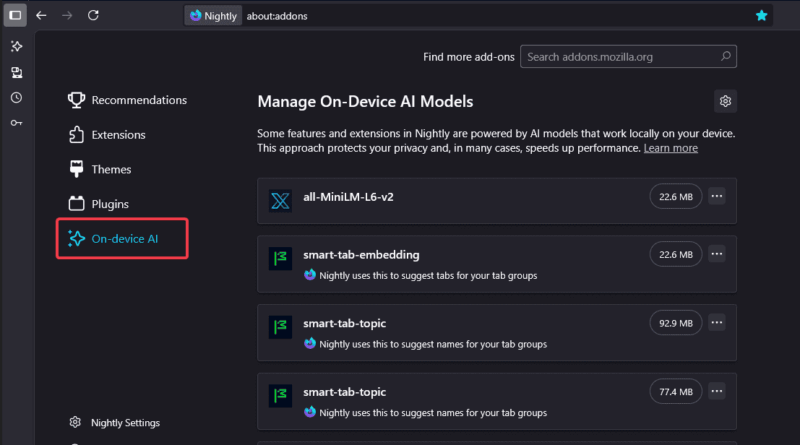Click the Themes paintbrush icon
The image size is (800, 445).
click(x=77, y=169)
